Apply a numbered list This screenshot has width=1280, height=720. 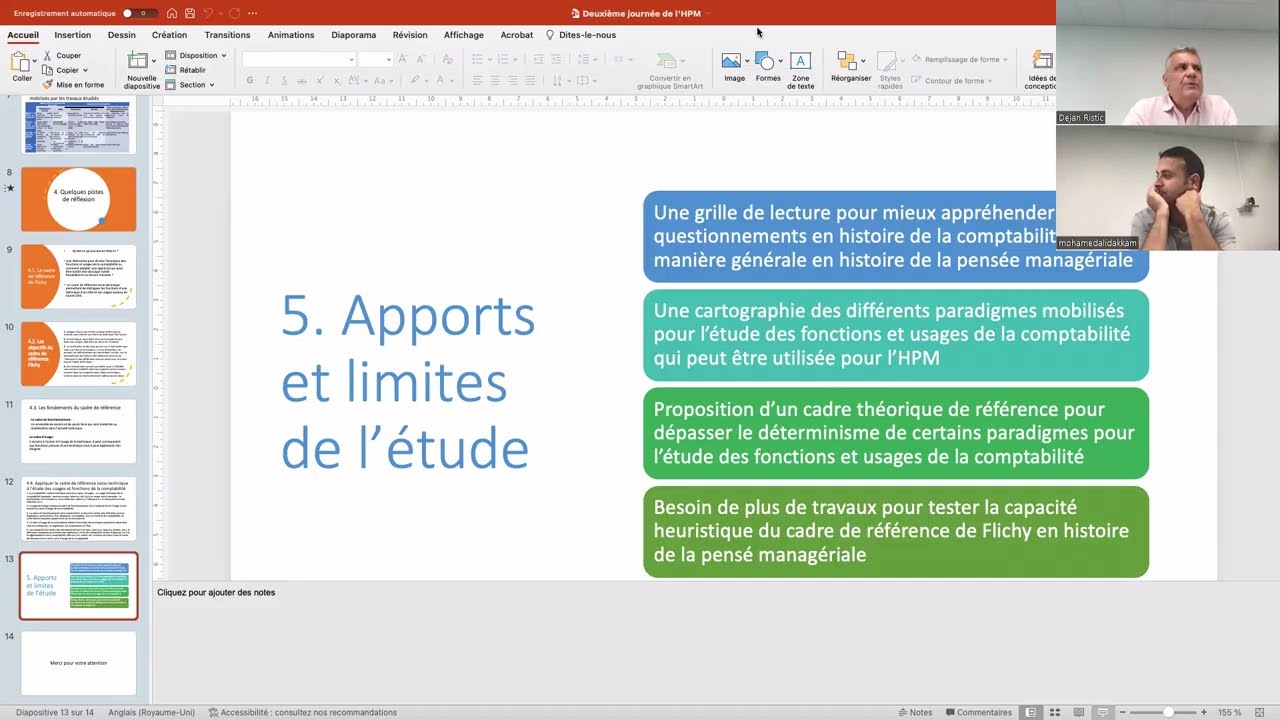pos(505,59)
